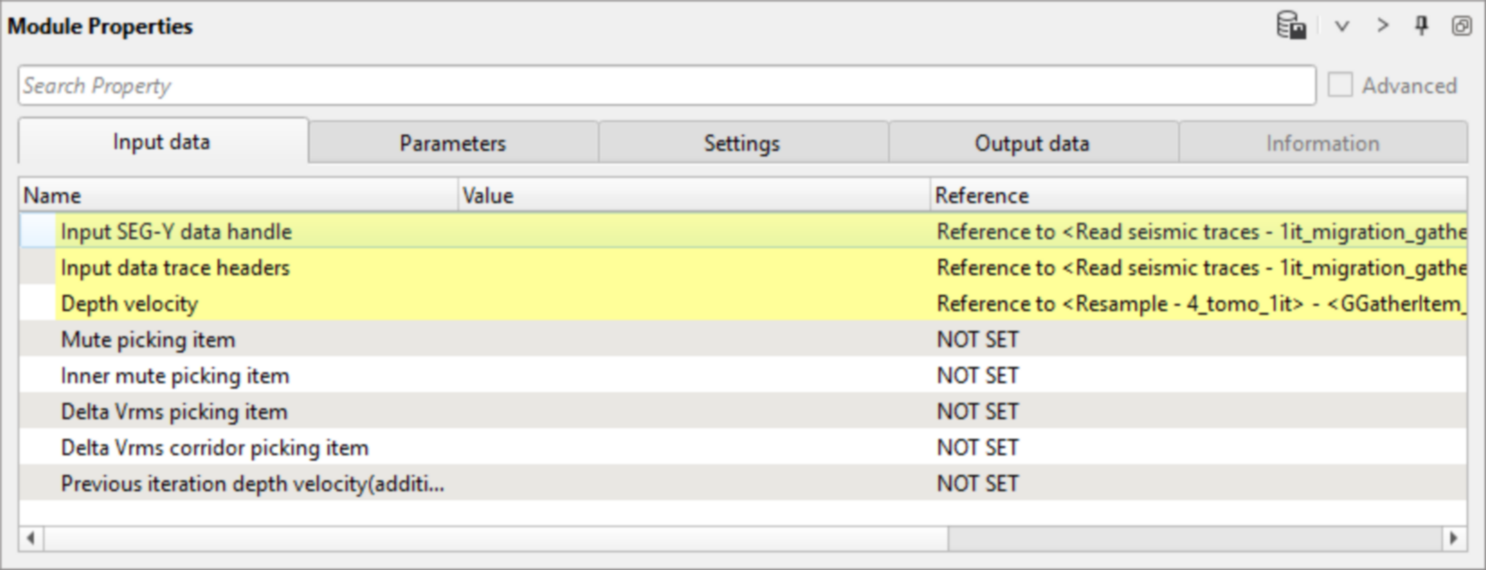Image resolution: width=1486 pixels, height=570 pixels.
Task: Open the Settings tab
Action: pyautogui.click(x=742, y=143)
